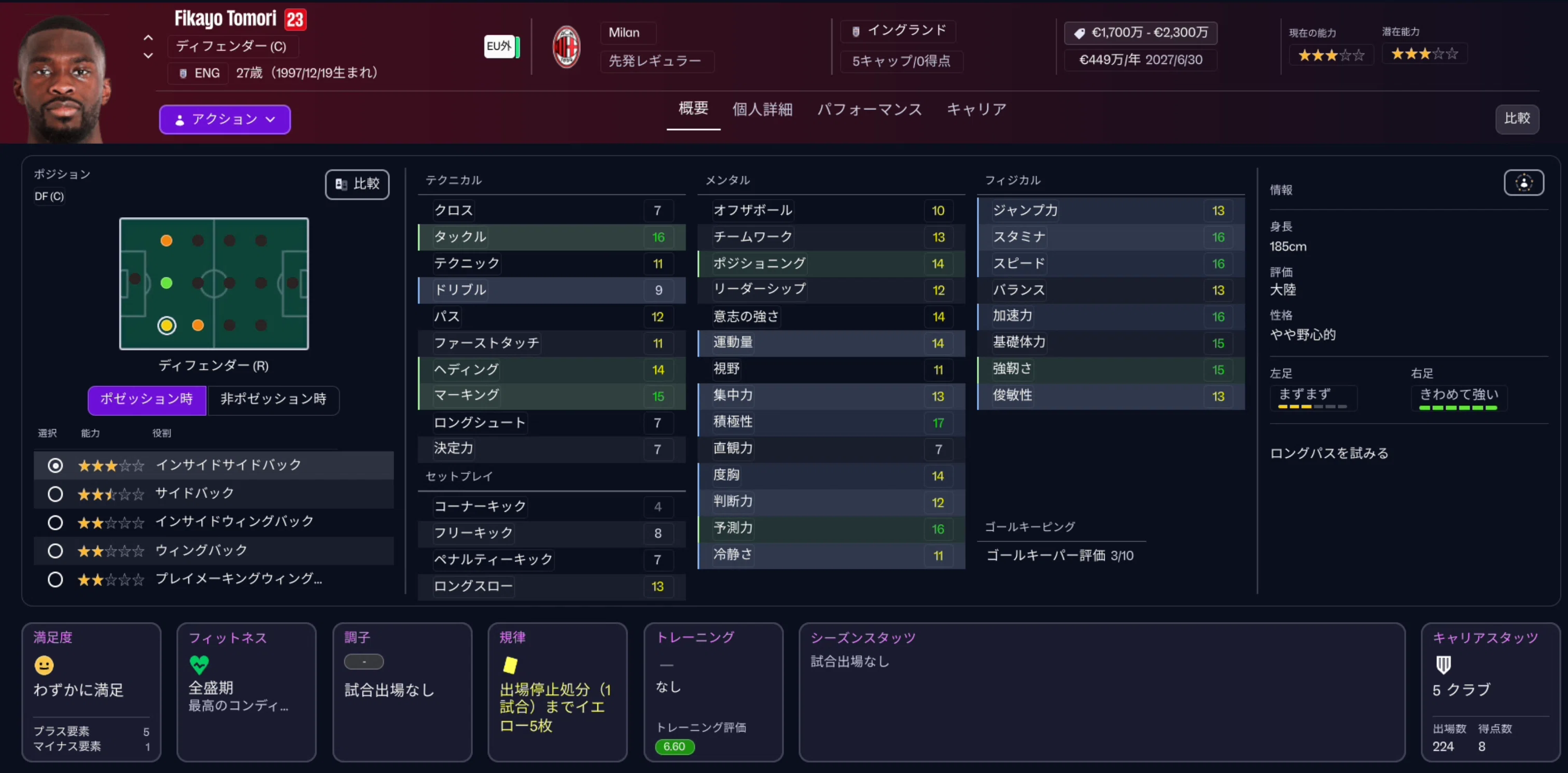1568x773 pixels.
Task: Click the ゴールキーパー評価 3/10 text
Action: pos(1060,556)
